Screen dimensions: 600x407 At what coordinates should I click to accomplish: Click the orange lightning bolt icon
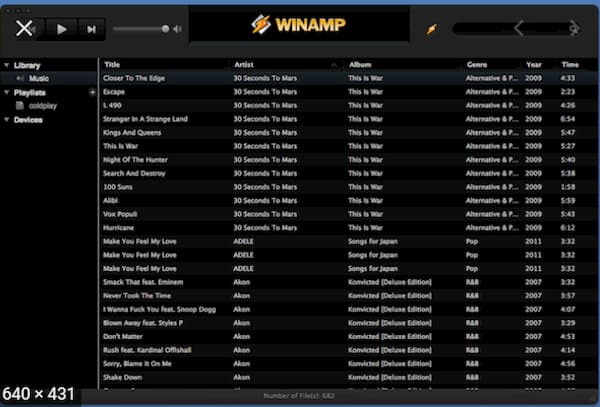(x=432, y=29)
